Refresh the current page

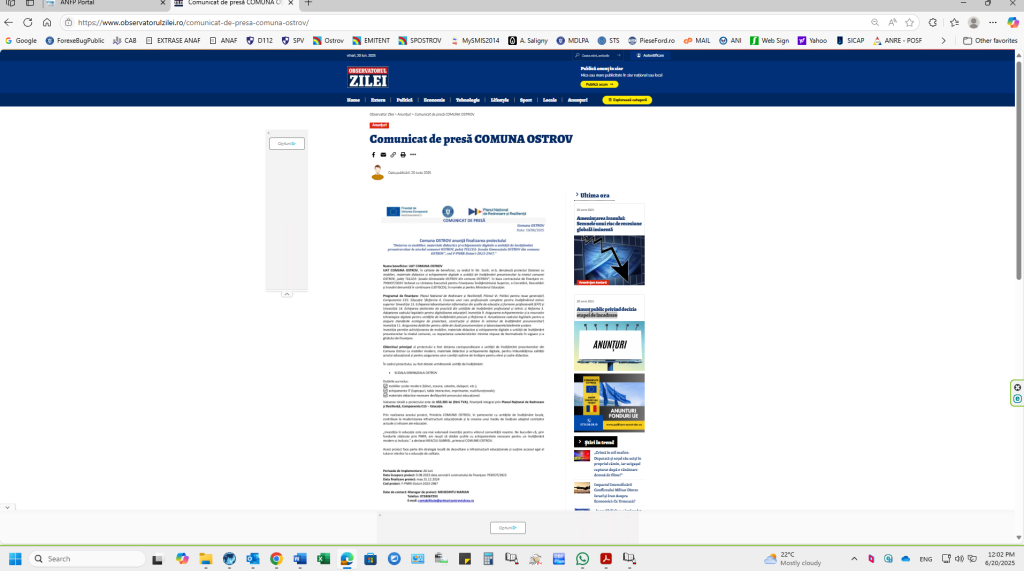(27, 22)
